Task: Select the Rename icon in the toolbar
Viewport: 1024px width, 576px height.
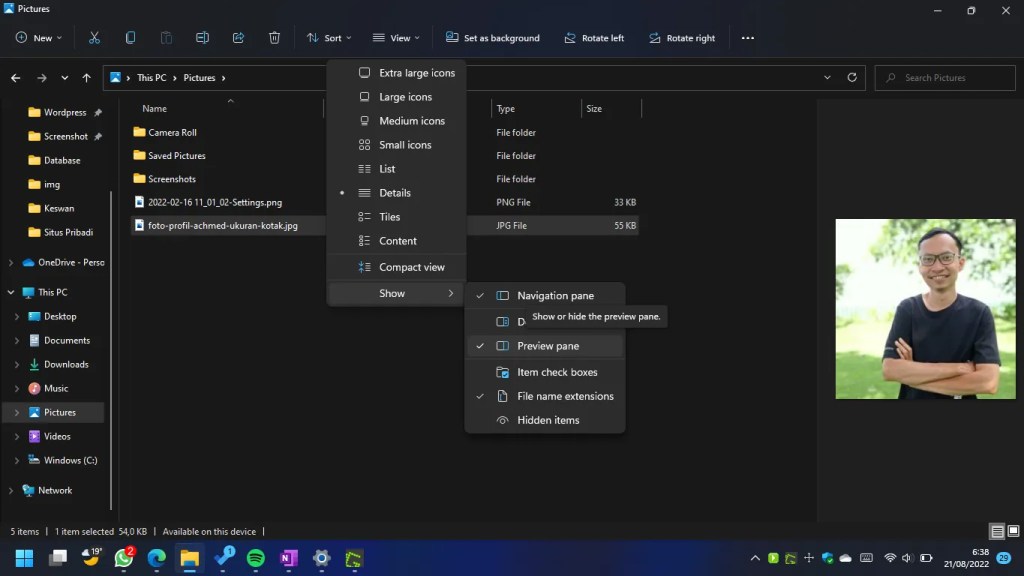Action: (202, 37)
